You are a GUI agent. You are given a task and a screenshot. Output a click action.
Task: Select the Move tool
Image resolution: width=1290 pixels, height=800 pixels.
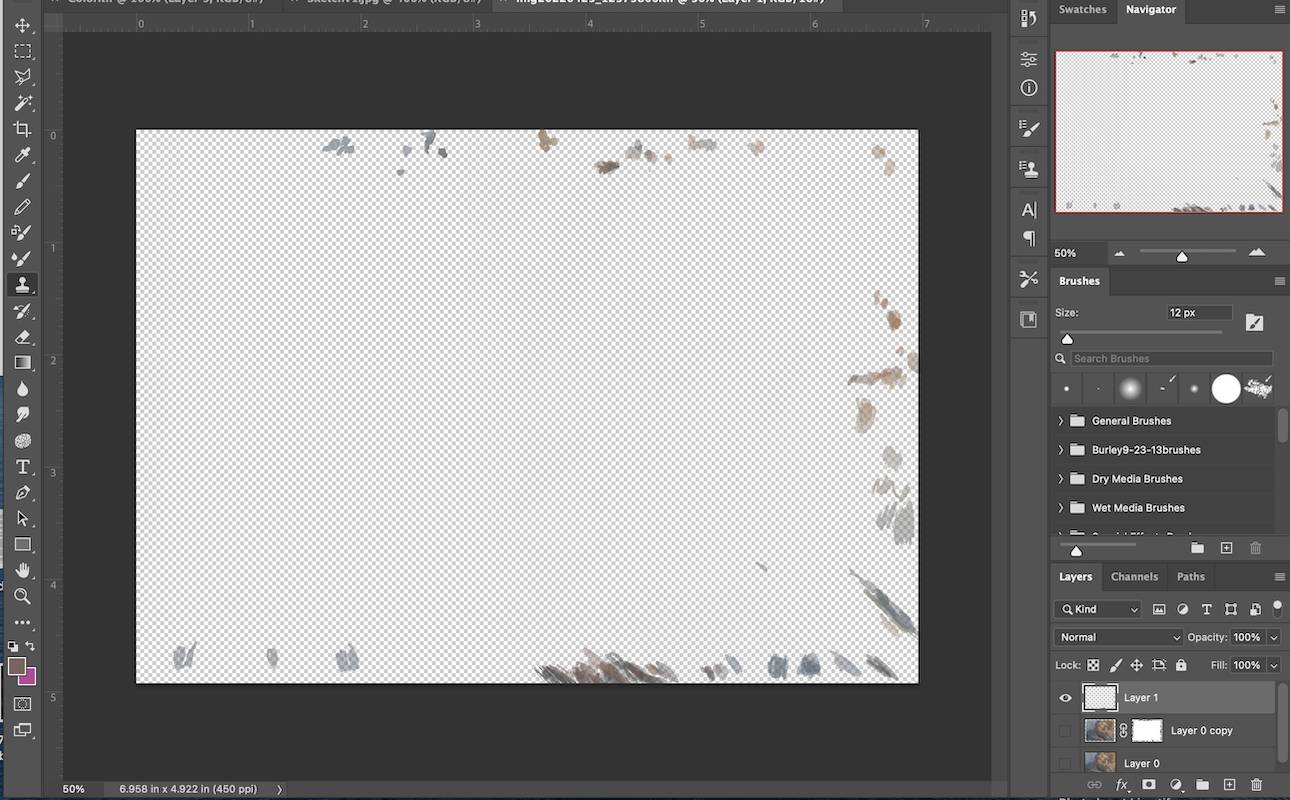point(22,25)
